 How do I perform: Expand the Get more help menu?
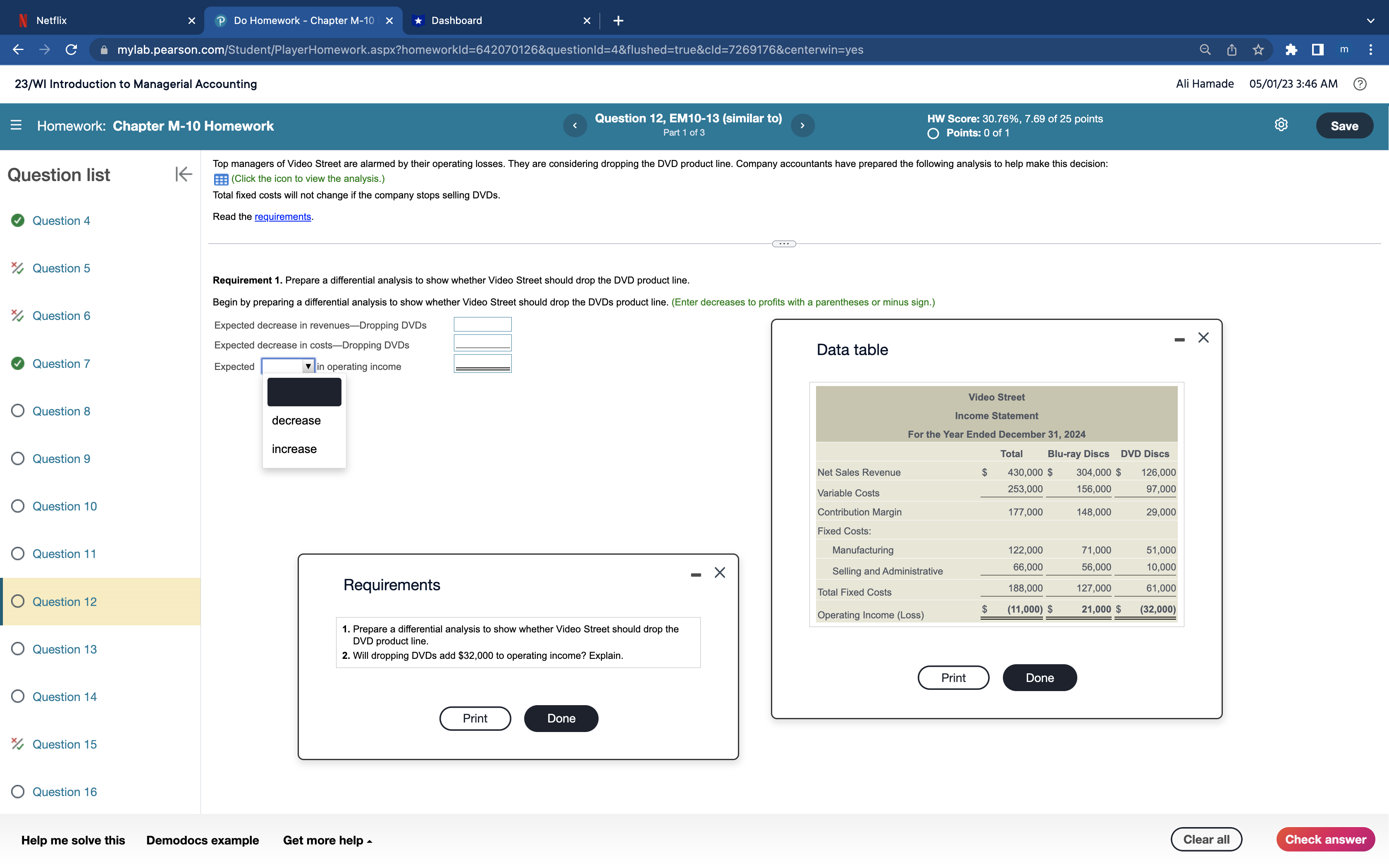(x=327, y=840)
